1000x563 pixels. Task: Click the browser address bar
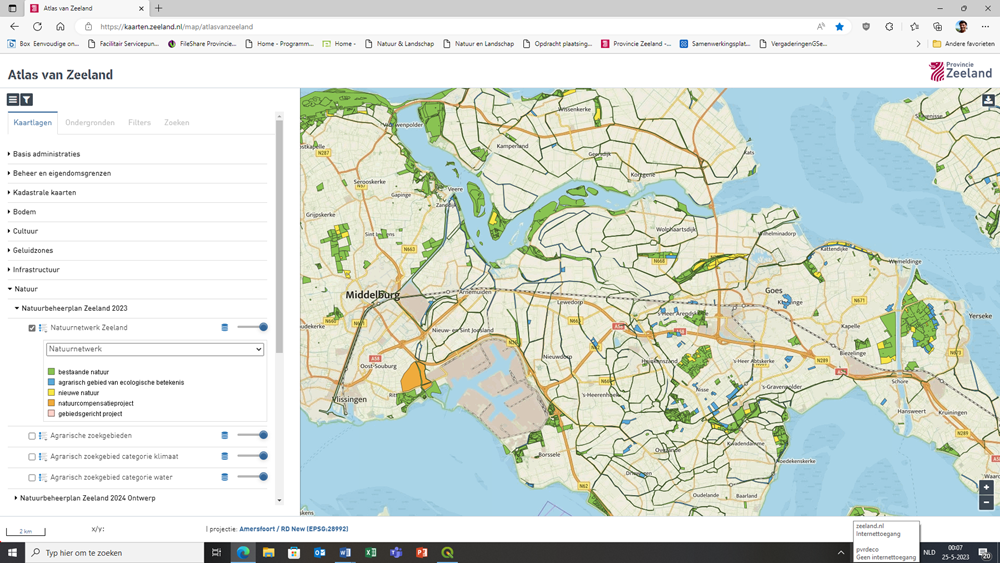(x=446, y=27)
